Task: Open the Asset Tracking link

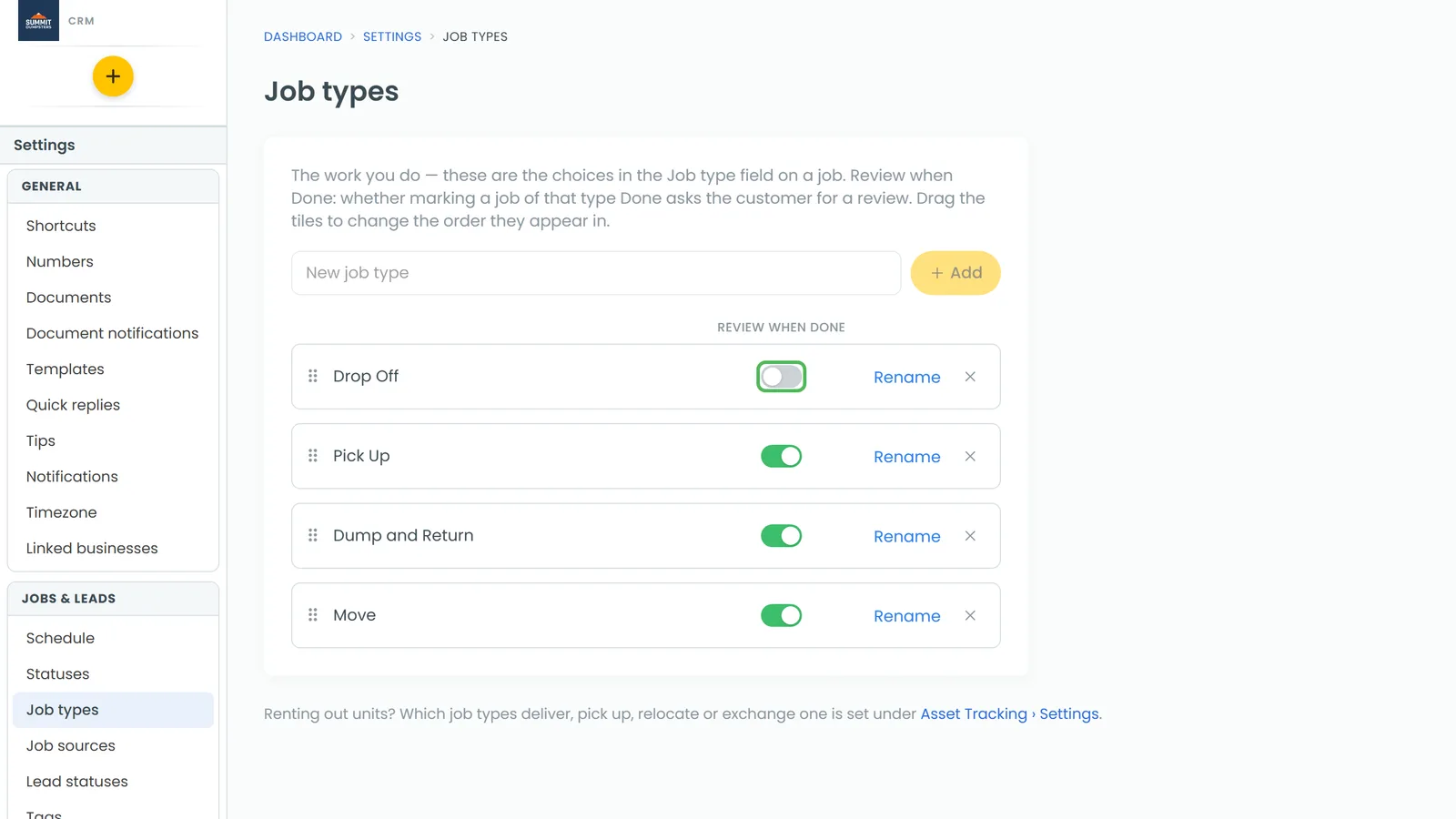Action: point(974,713)
